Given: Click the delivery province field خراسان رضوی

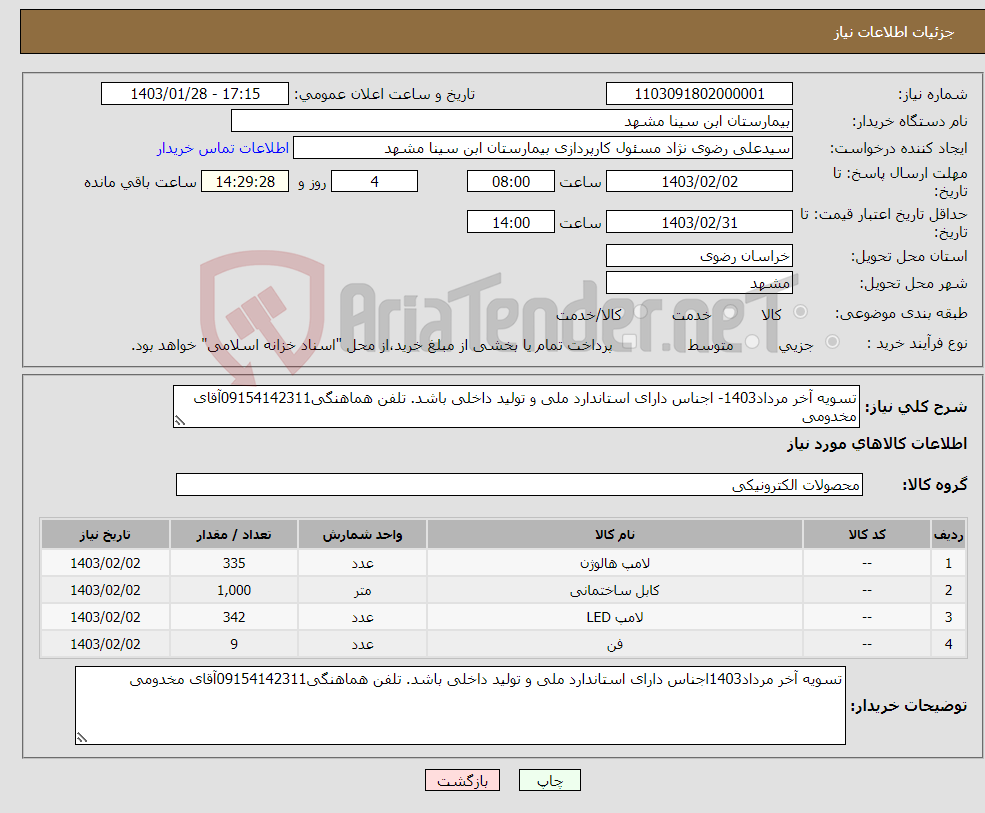Looking at the screenshot, I should [x=699, y=256].
